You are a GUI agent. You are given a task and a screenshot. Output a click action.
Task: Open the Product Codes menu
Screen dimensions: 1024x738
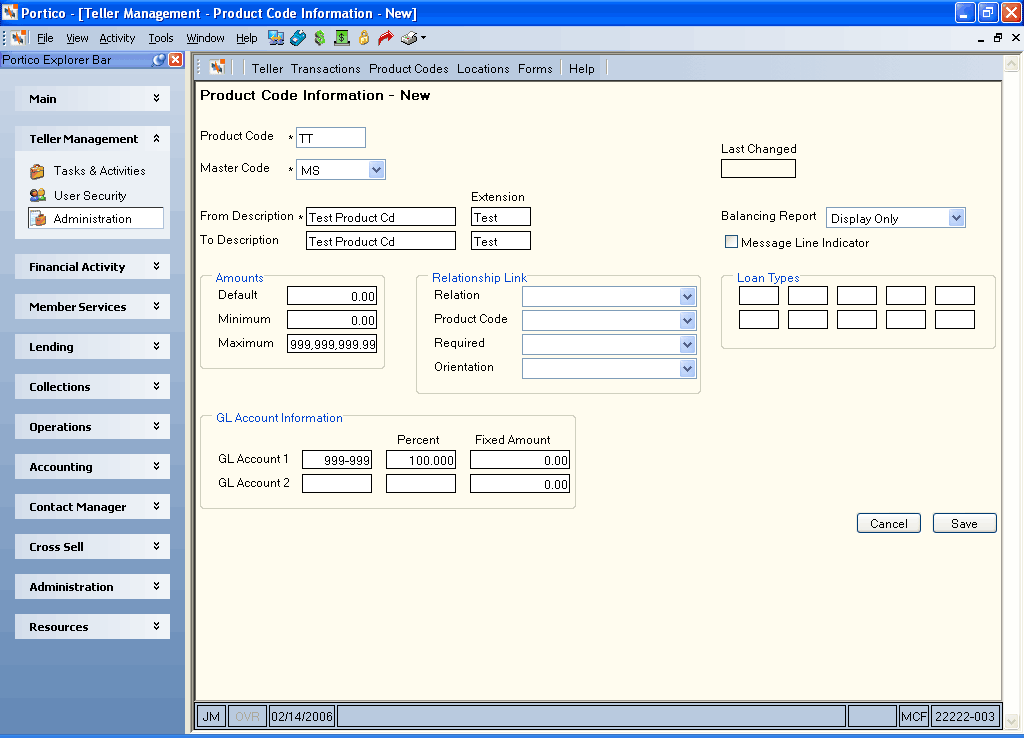(409, 69)
